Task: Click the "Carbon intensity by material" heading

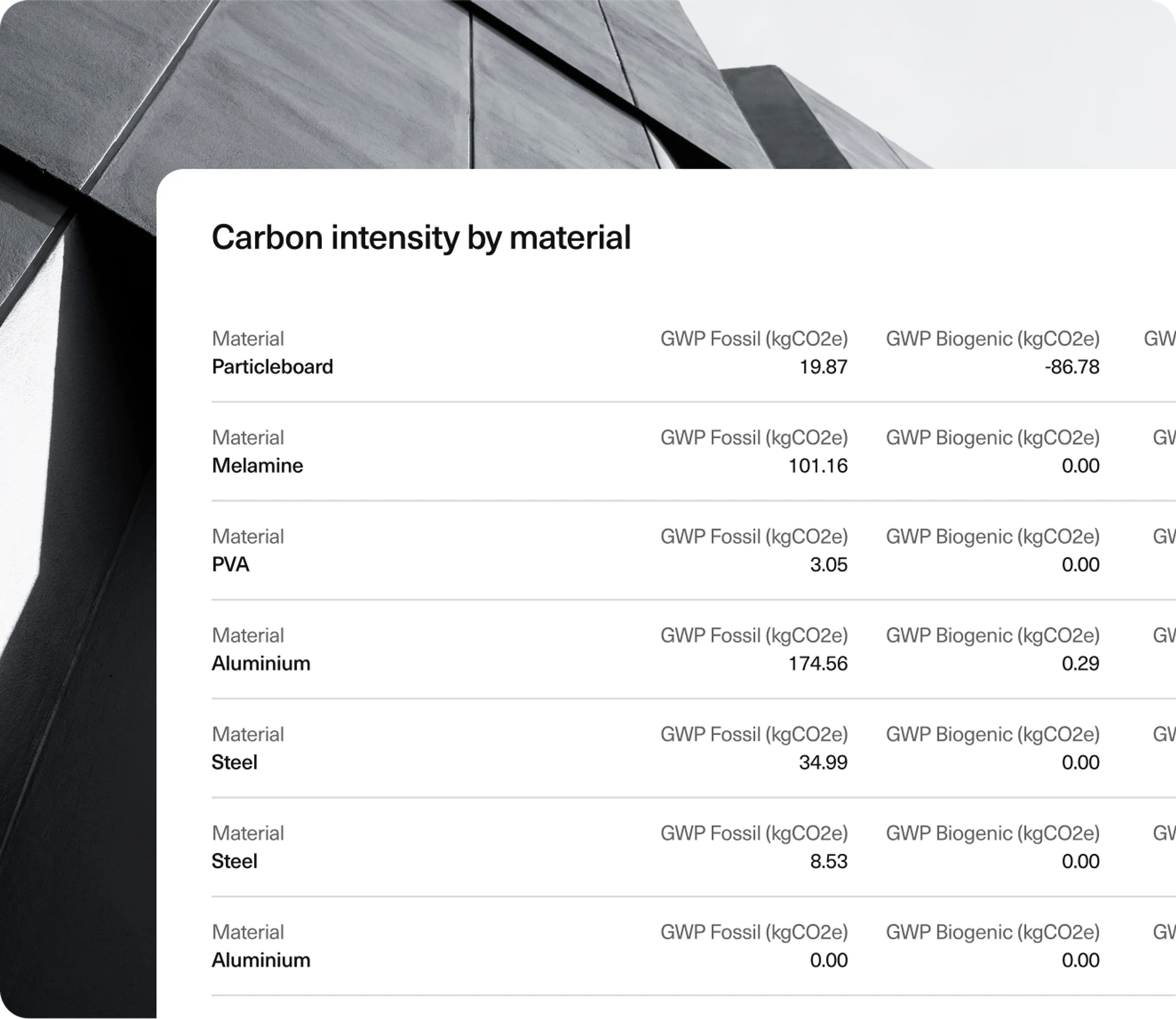Action: tap(421, 238)
